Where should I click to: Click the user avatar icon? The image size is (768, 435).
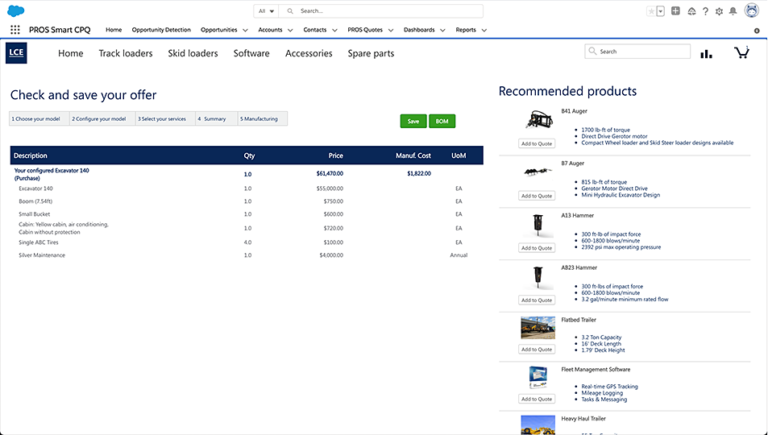[751, 10]
